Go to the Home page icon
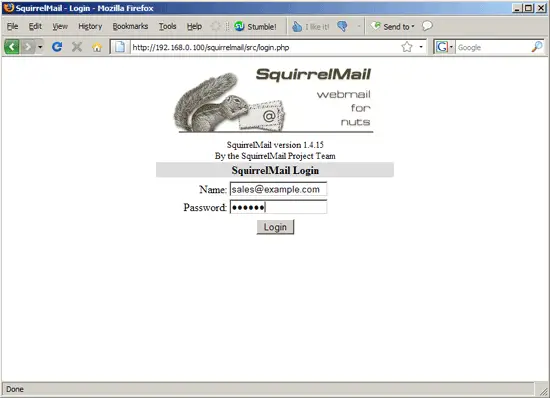Viewport: 550px width, 398px height. pos(97,47)
